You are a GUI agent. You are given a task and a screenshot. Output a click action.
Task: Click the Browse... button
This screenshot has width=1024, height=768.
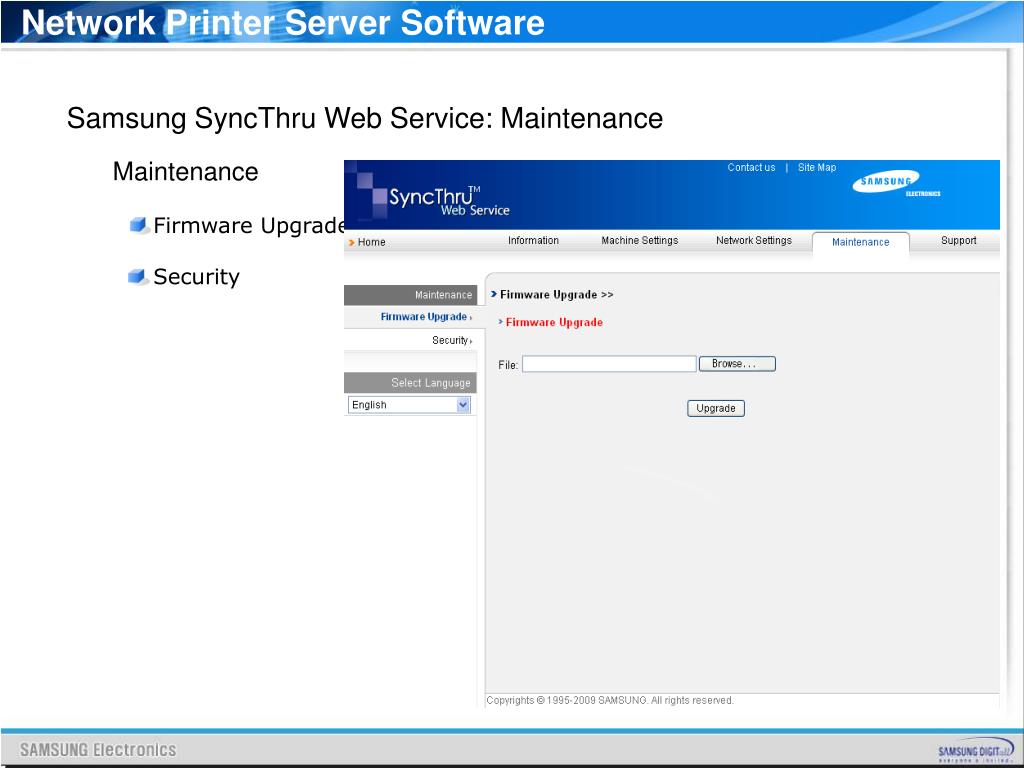737,364
